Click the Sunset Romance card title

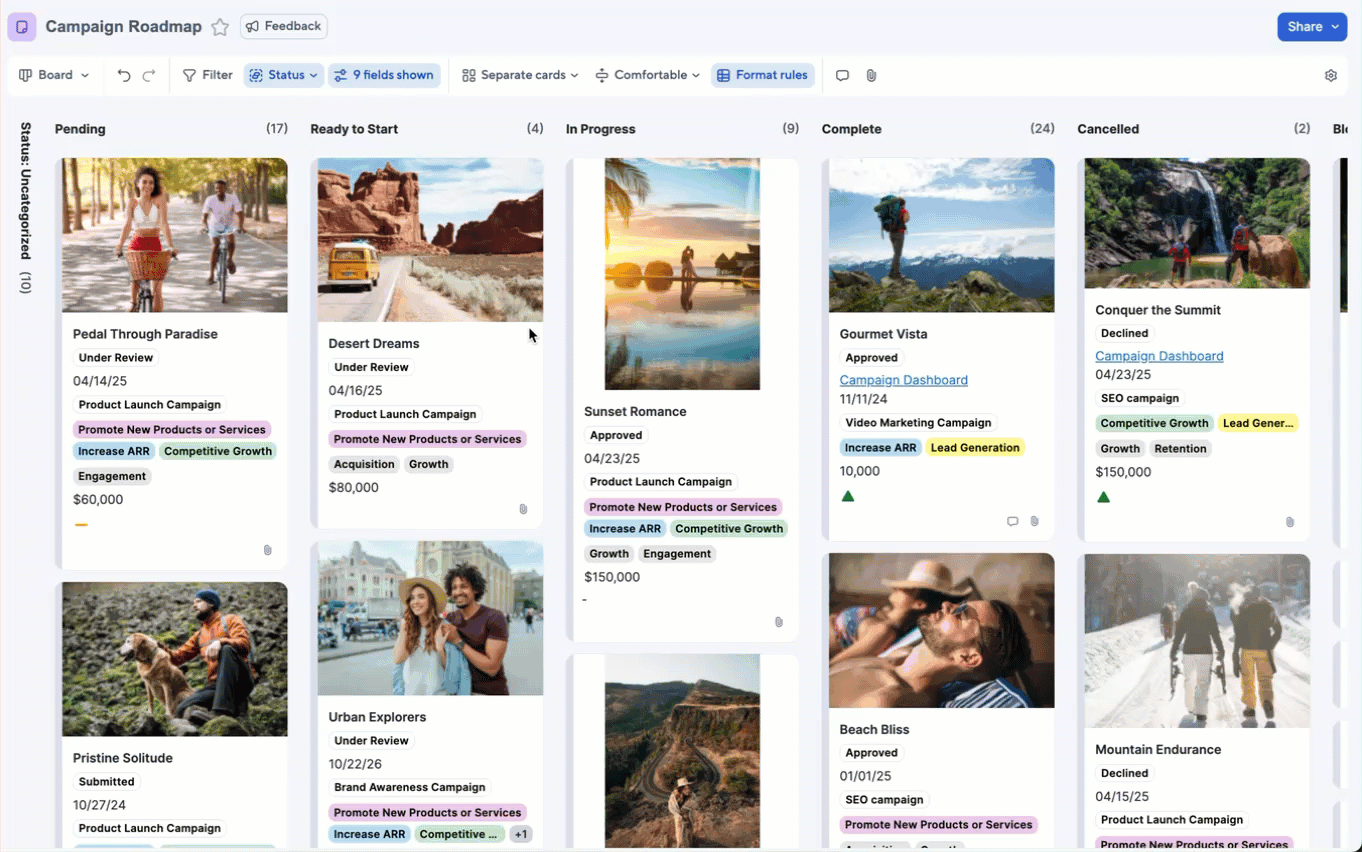[x=635, y=411]
